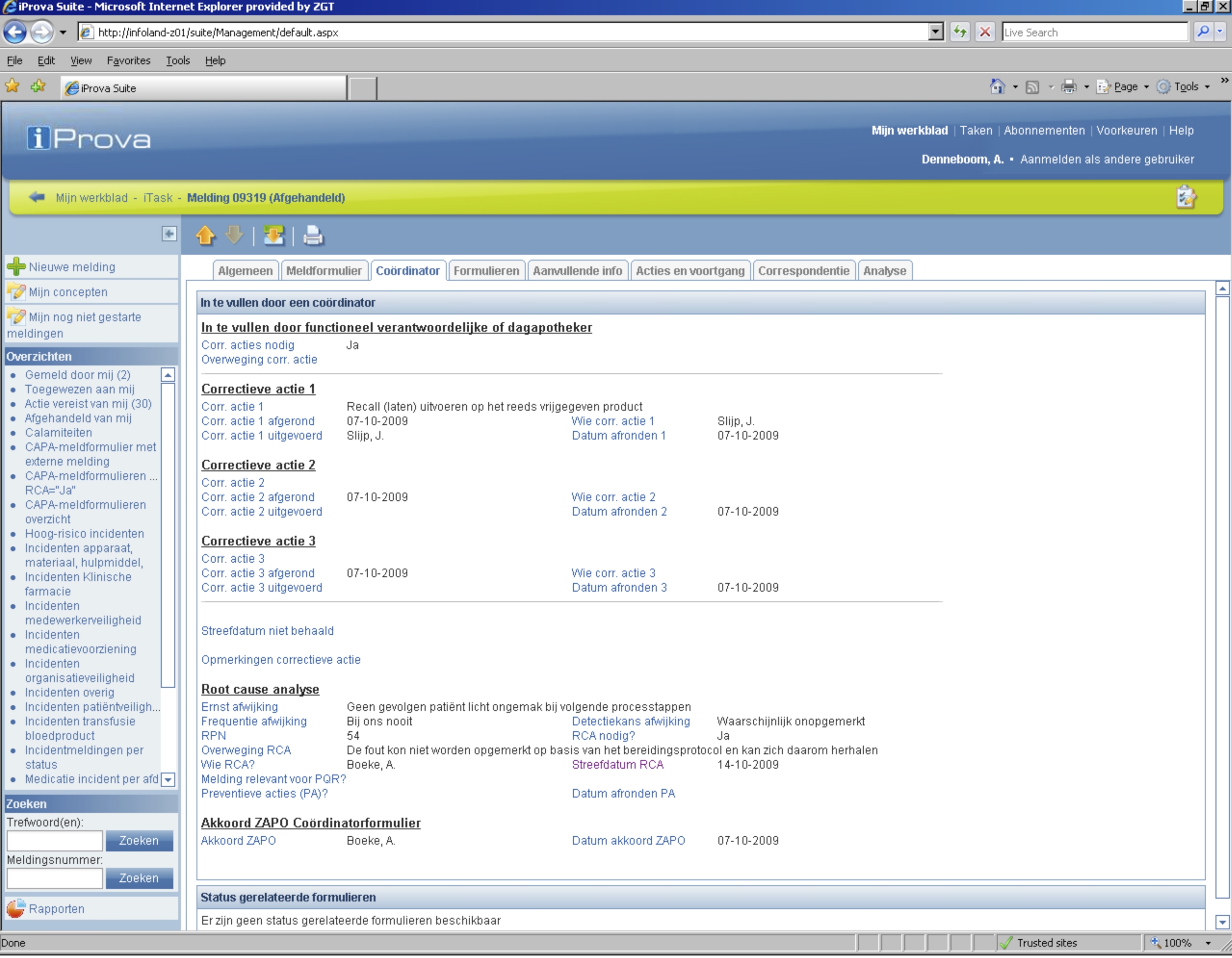
Task: Collapse the left sidebar panel arrow
Action: click(169, 233)
